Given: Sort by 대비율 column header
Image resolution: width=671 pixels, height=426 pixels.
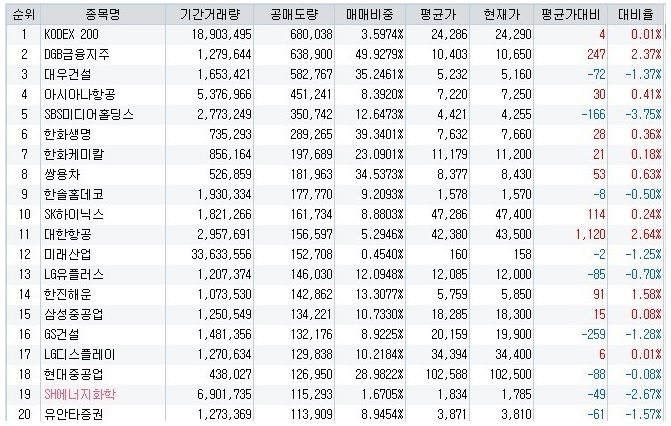Looking at the screenshot, I should 636,15.
